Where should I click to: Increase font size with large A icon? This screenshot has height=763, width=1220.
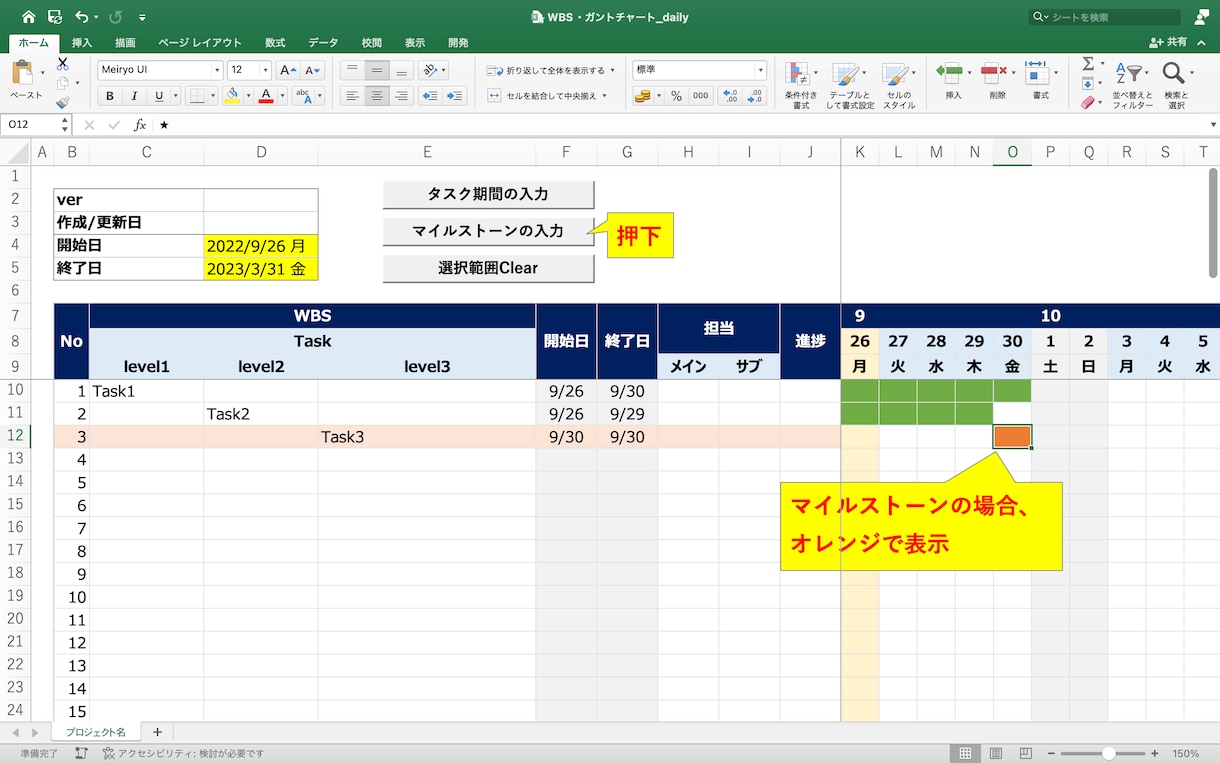tap(287, 70)
